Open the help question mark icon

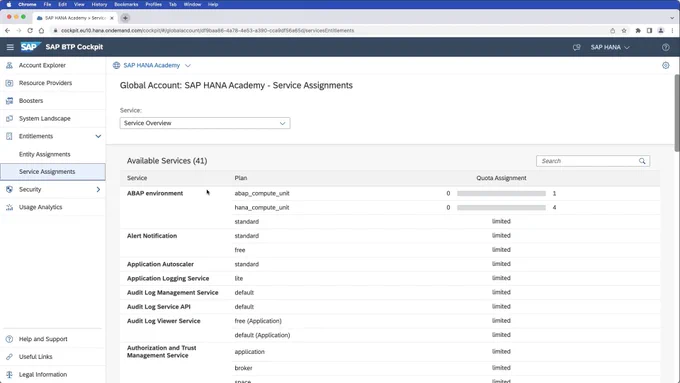click(666, 47)
